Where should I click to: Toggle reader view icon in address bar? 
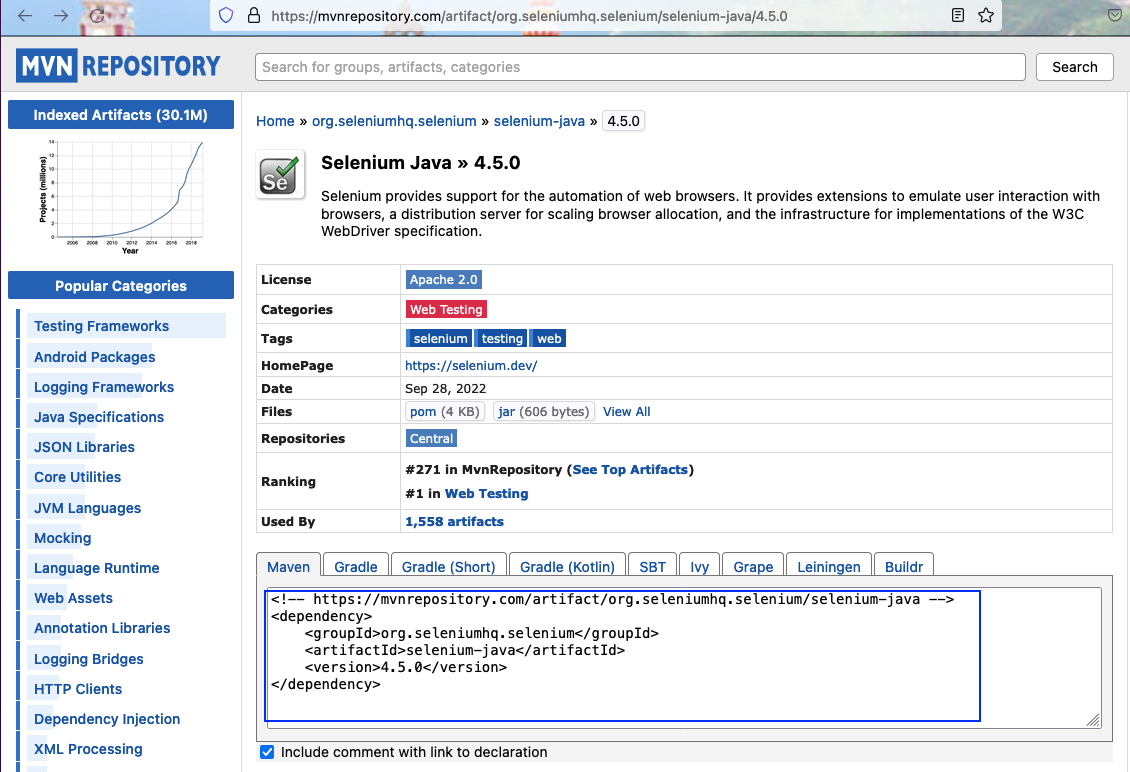click(x=958, y=15)
